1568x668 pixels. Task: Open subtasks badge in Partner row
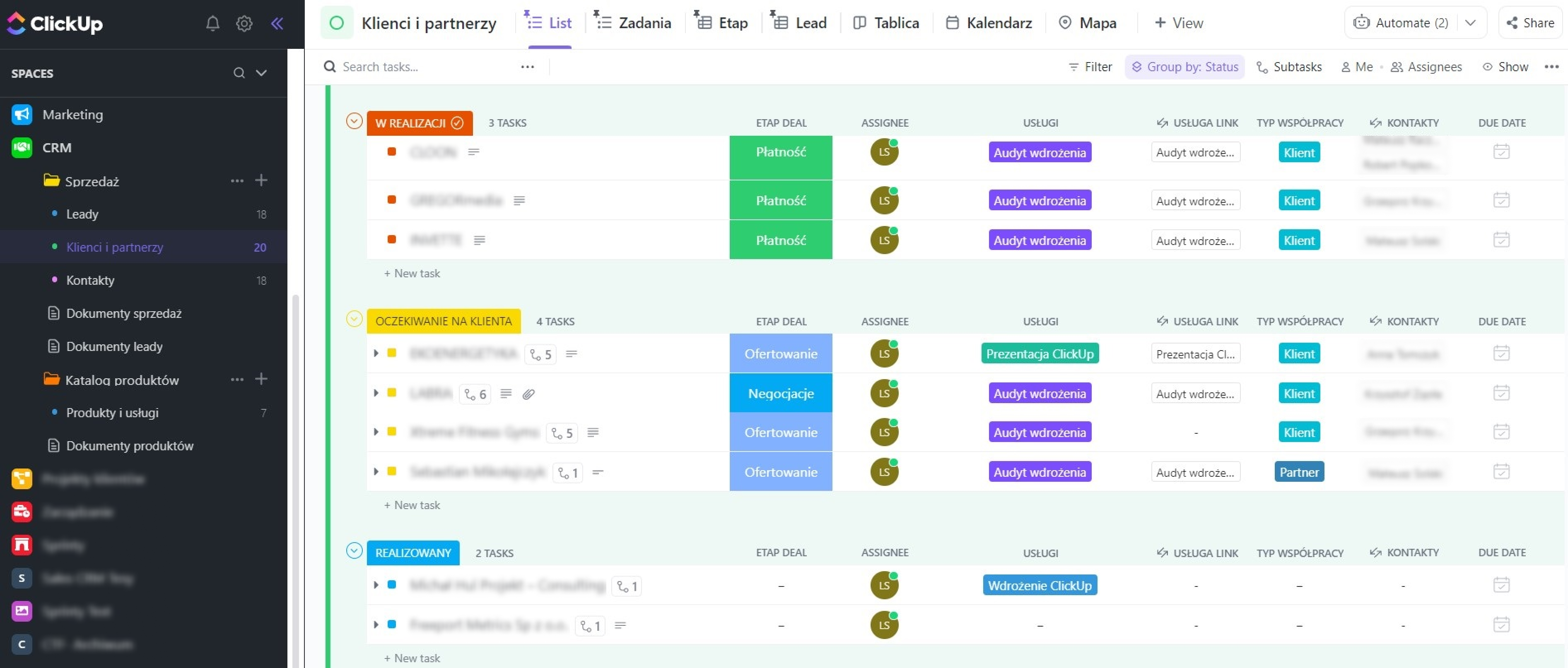[x=568, y=473]
